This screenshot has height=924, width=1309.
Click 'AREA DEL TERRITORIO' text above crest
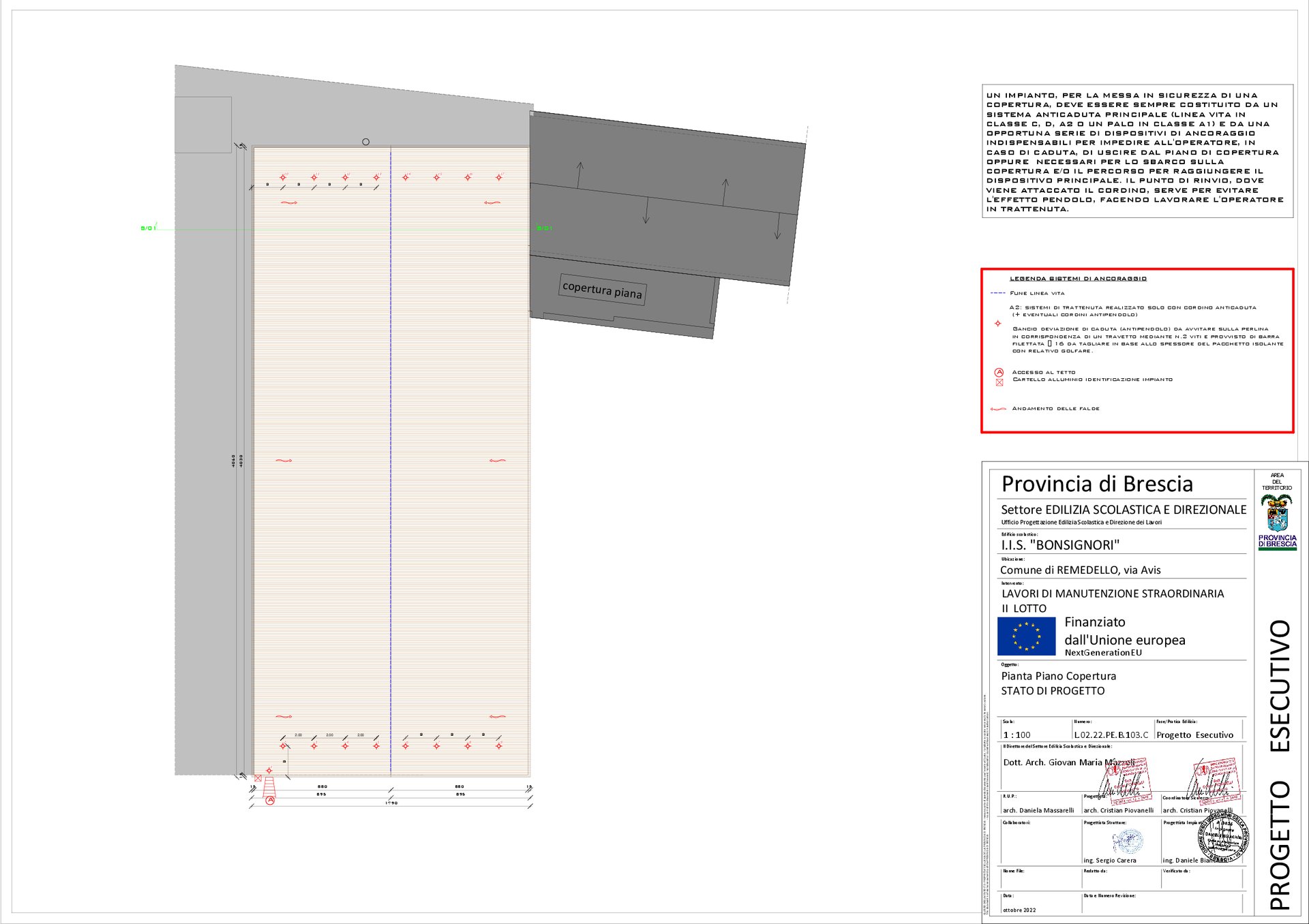[x=1277, y=482]
